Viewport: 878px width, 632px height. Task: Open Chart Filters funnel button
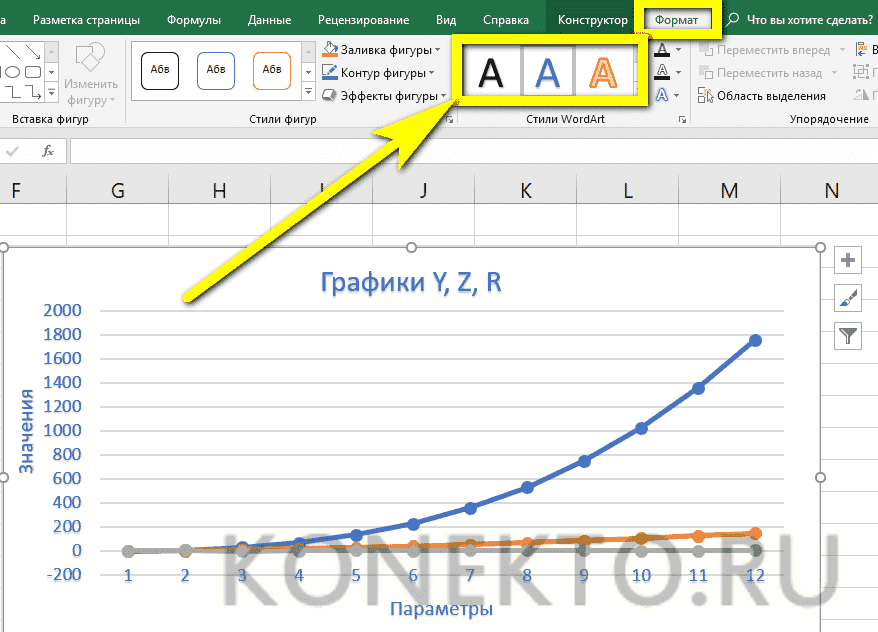click(x=849, y=335)
